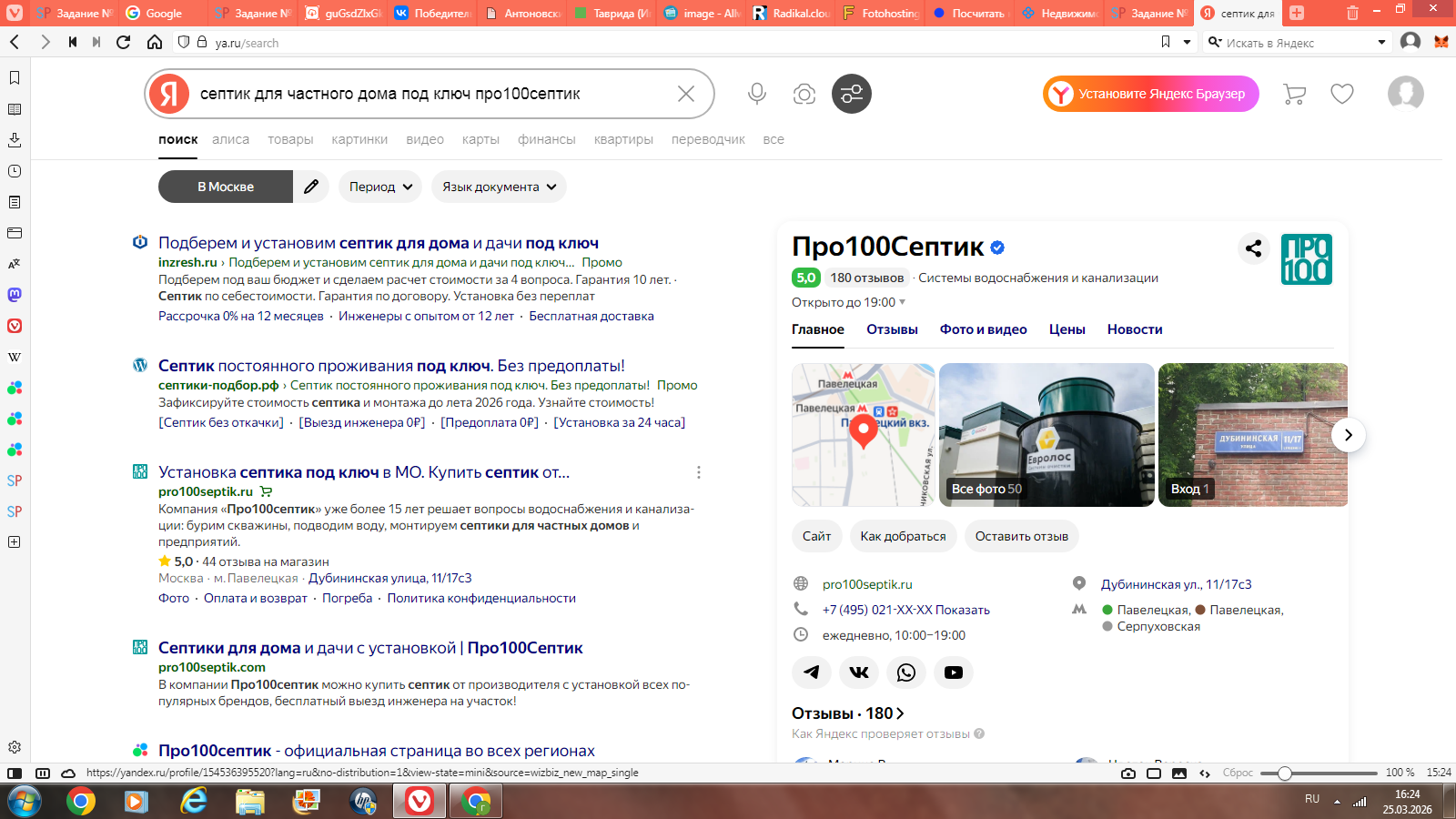This screenshot has height=819, width=1456.
Task: Open Google Chrome from the taskbar
Action: click(x=81, y=802)
